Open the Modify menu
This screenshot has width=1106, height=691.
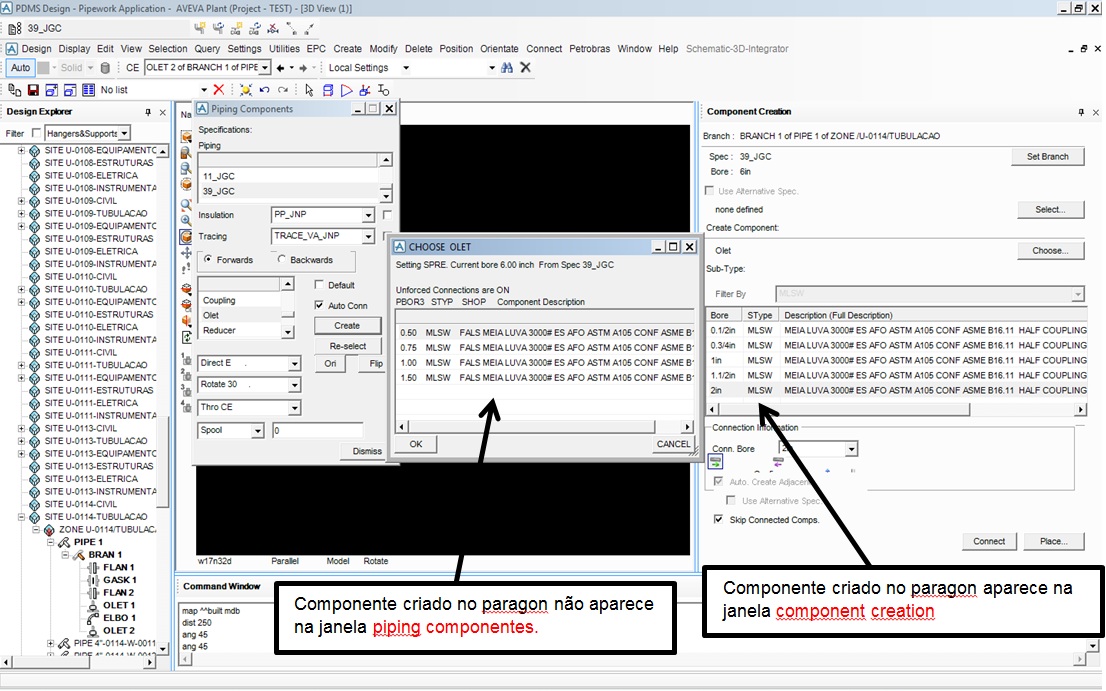click(x=383, y=49)
